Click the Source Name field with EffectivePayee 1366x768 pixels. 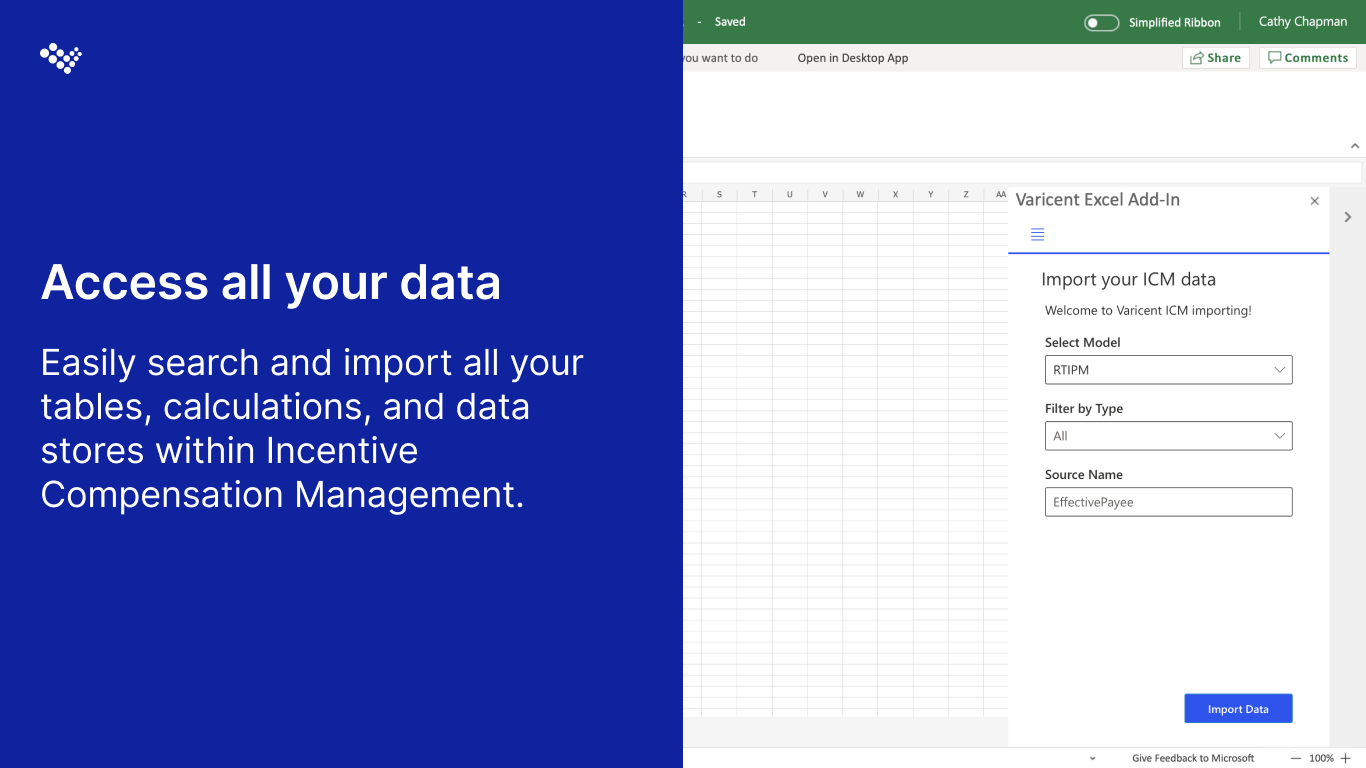1168,502
